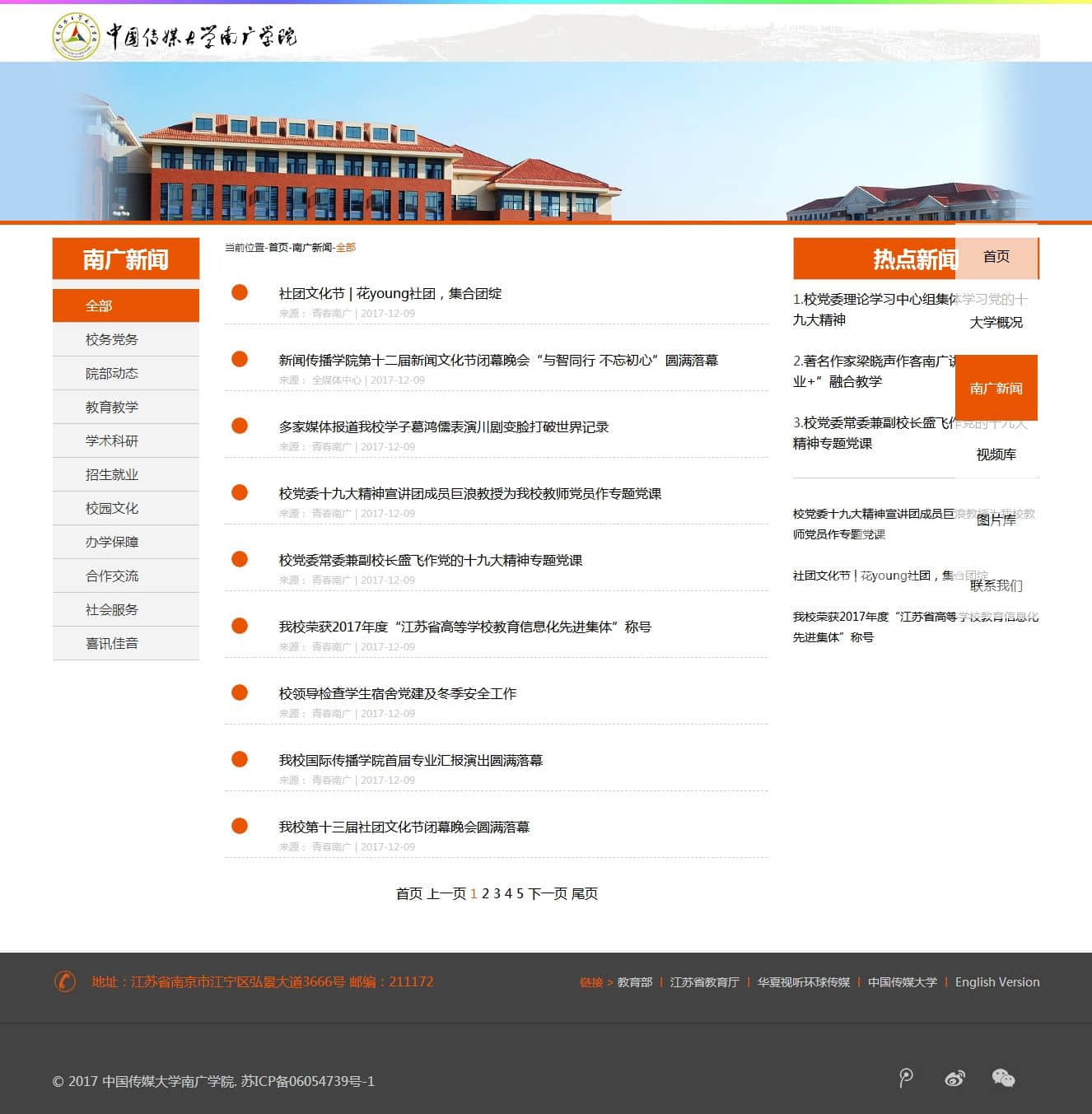This screenshot has height=1114, width=1092.
Task: Click orange bullet beside 校领导检查学生宿舍 article
Action: (240, 692)
